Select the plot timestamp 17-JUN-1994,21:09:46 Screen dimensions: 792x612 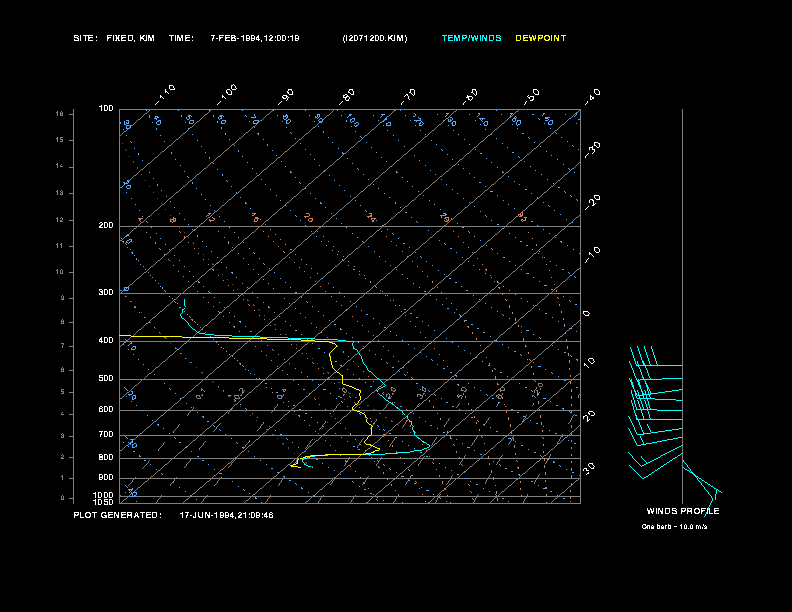coord(226,515)
